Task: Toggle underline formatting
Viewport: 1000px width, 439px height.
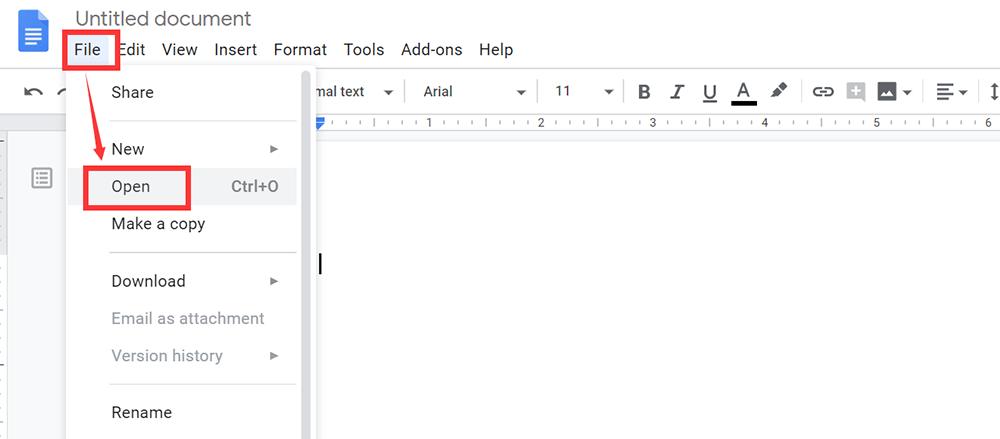Action: [x=710, y=92]
